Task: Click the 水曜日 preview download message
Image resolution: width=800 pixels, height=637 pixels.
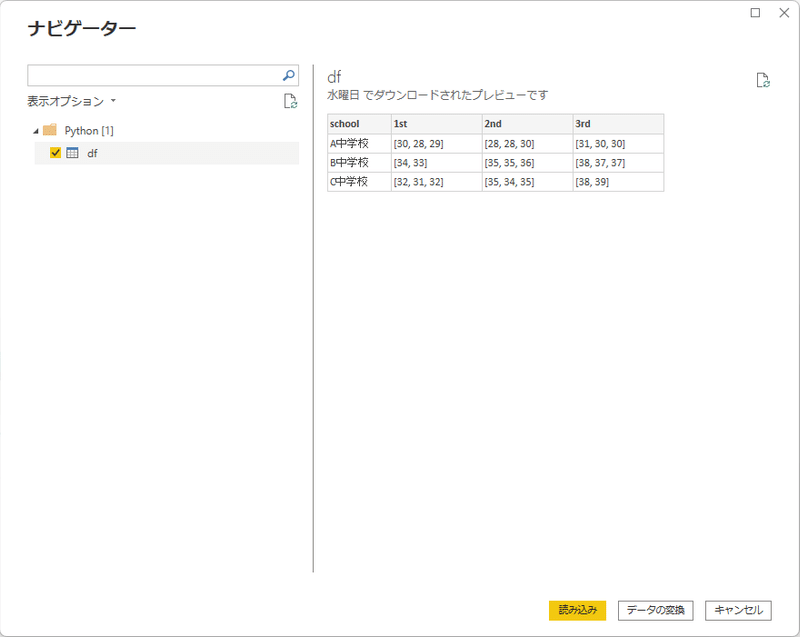Action: [x=437, y=95]
